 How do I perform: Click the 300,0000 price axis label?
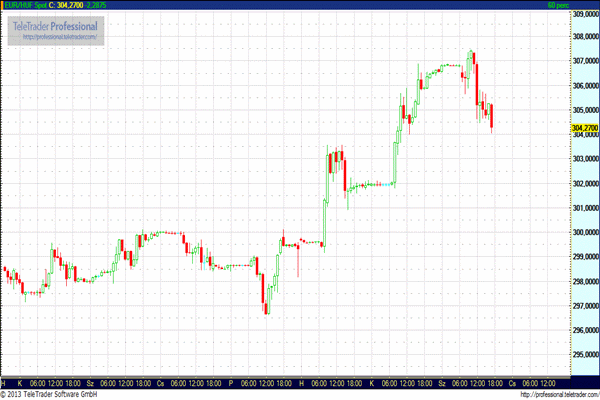584,233
